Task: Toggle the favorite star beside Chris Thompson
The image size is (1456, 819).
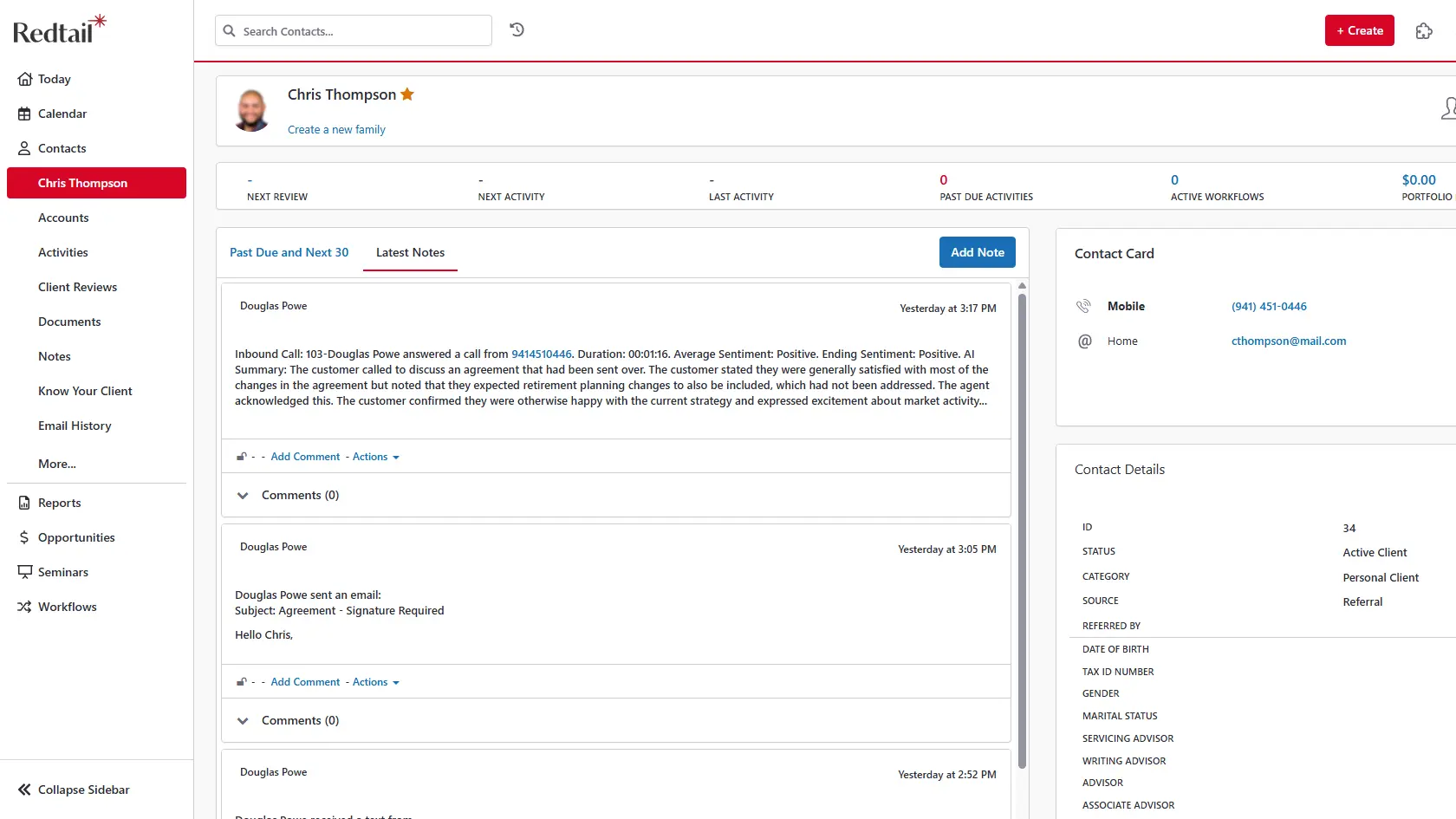Action: pyautogui.click(x=407, y=94)
